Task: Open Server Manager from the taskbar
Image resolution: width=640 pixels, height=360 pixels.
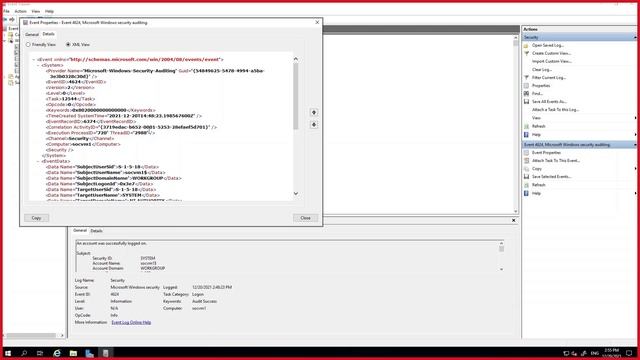Action: click(x=89, y=353)
